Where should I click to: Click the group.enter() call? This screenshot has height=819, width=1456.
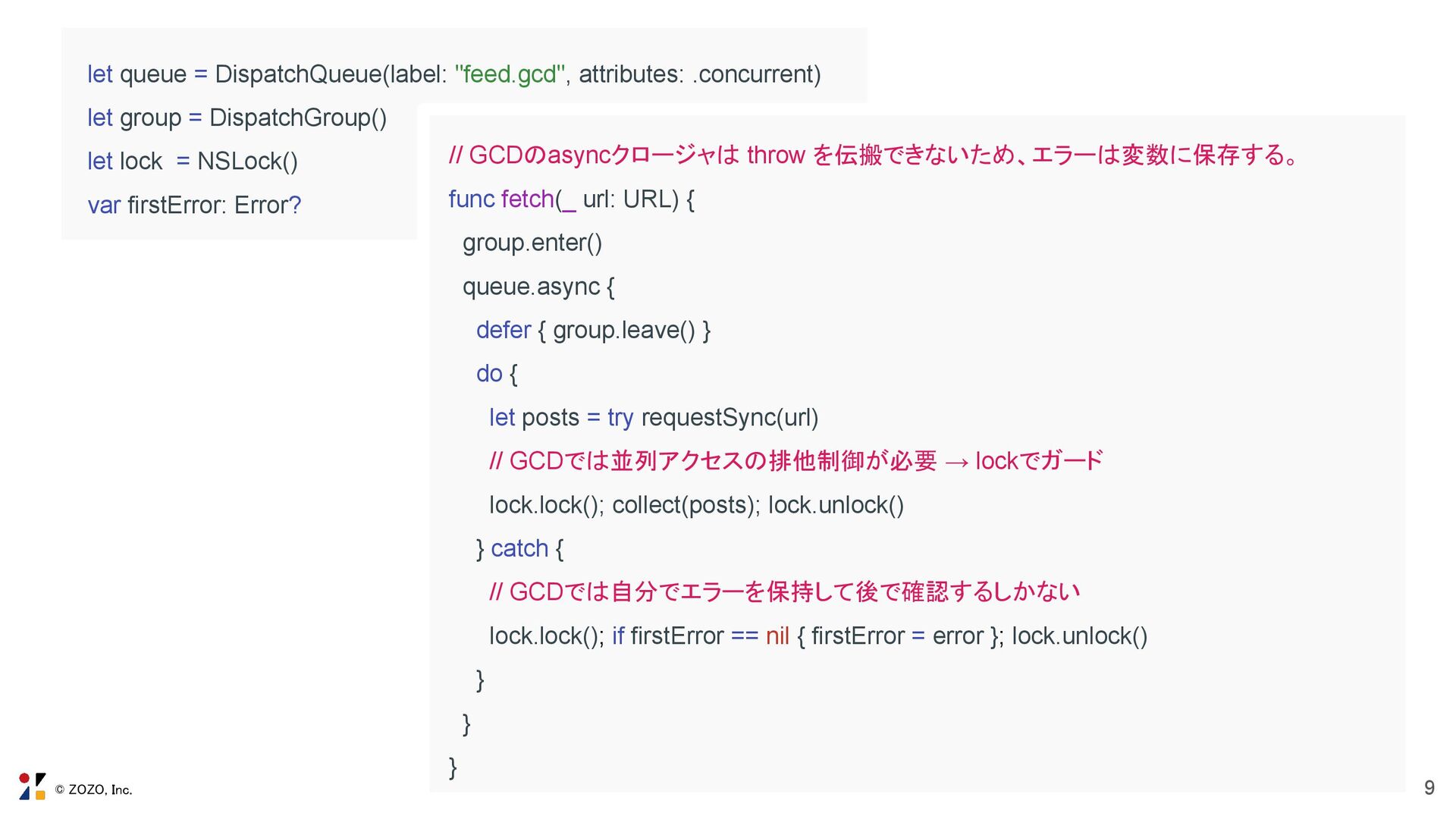click(x=532, y=243)
